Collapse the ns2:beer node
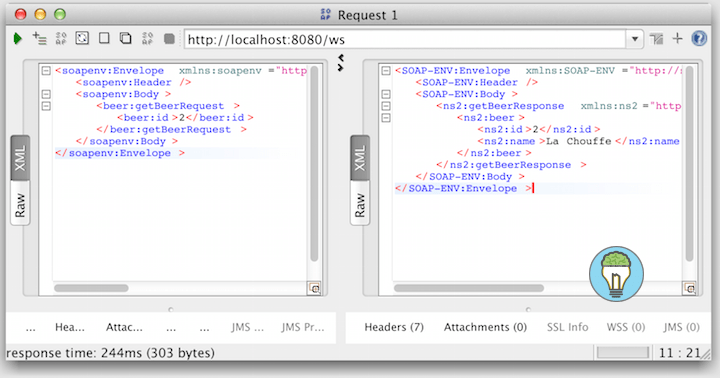720x378 pixels. coord(386,118)
